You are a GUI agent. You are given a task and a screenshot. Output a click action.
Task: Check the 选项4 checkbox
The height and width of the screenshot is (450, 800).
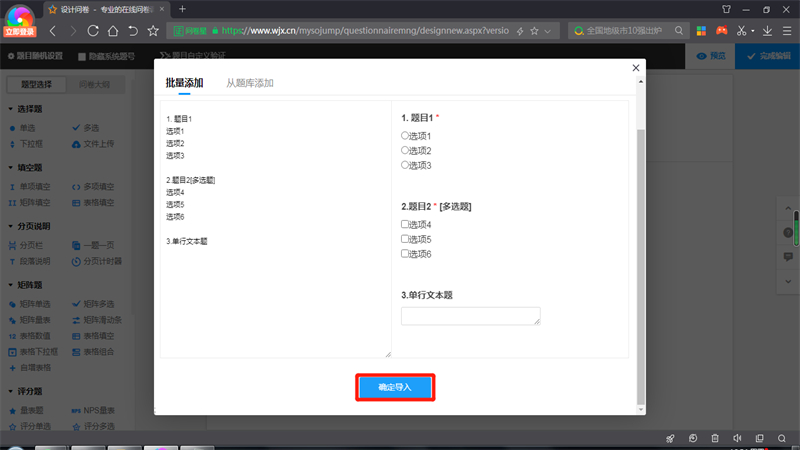point(405,224)
